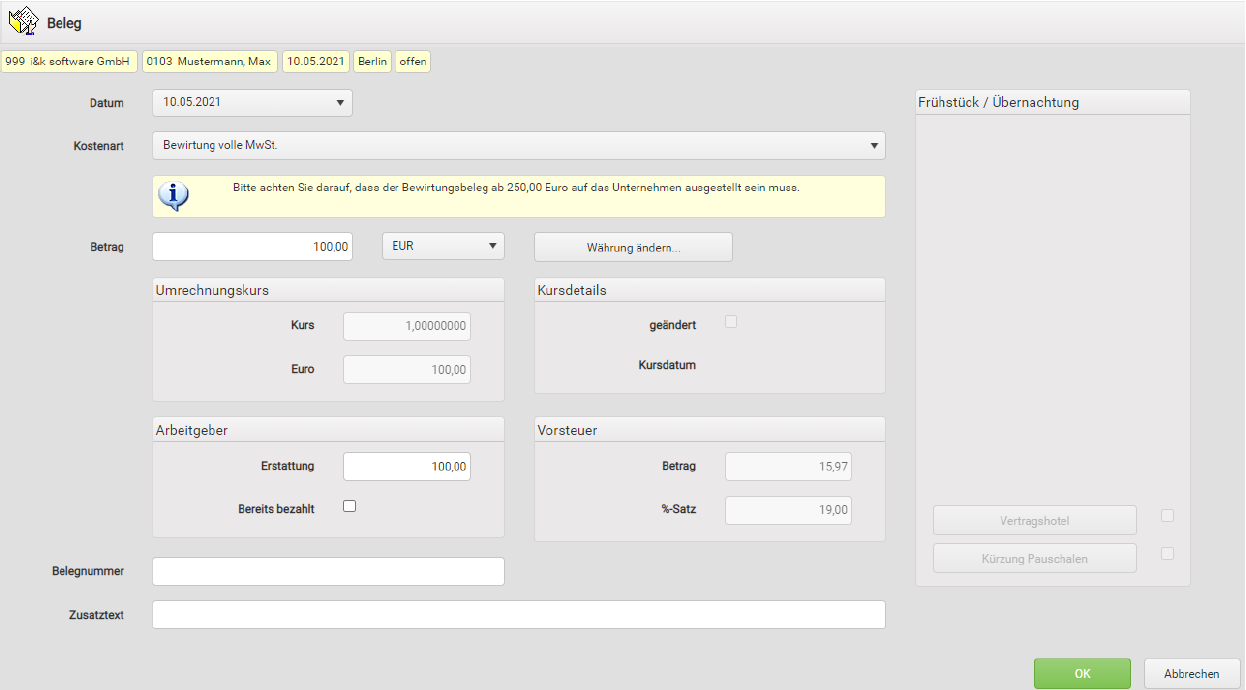Click into the Betrag amount field

click(x=252, y=247)
